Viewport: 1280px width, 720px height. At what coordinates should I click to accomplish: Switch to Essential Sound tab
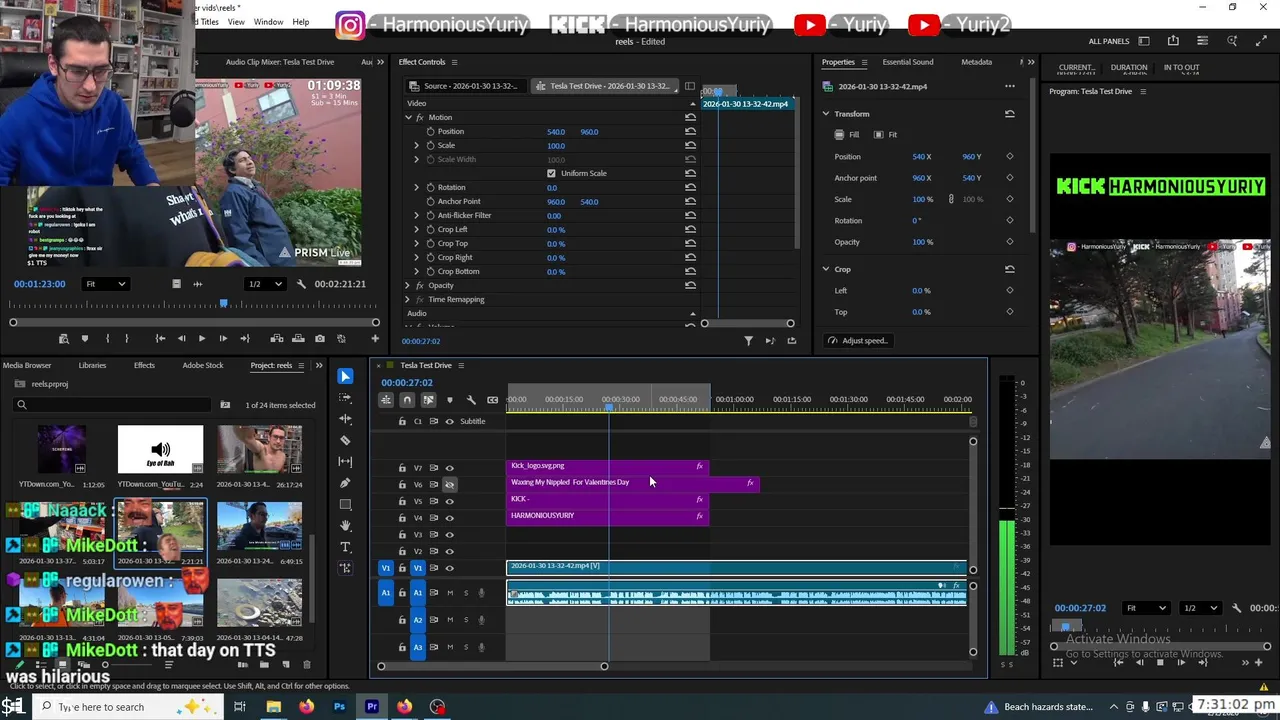(908, 62)
